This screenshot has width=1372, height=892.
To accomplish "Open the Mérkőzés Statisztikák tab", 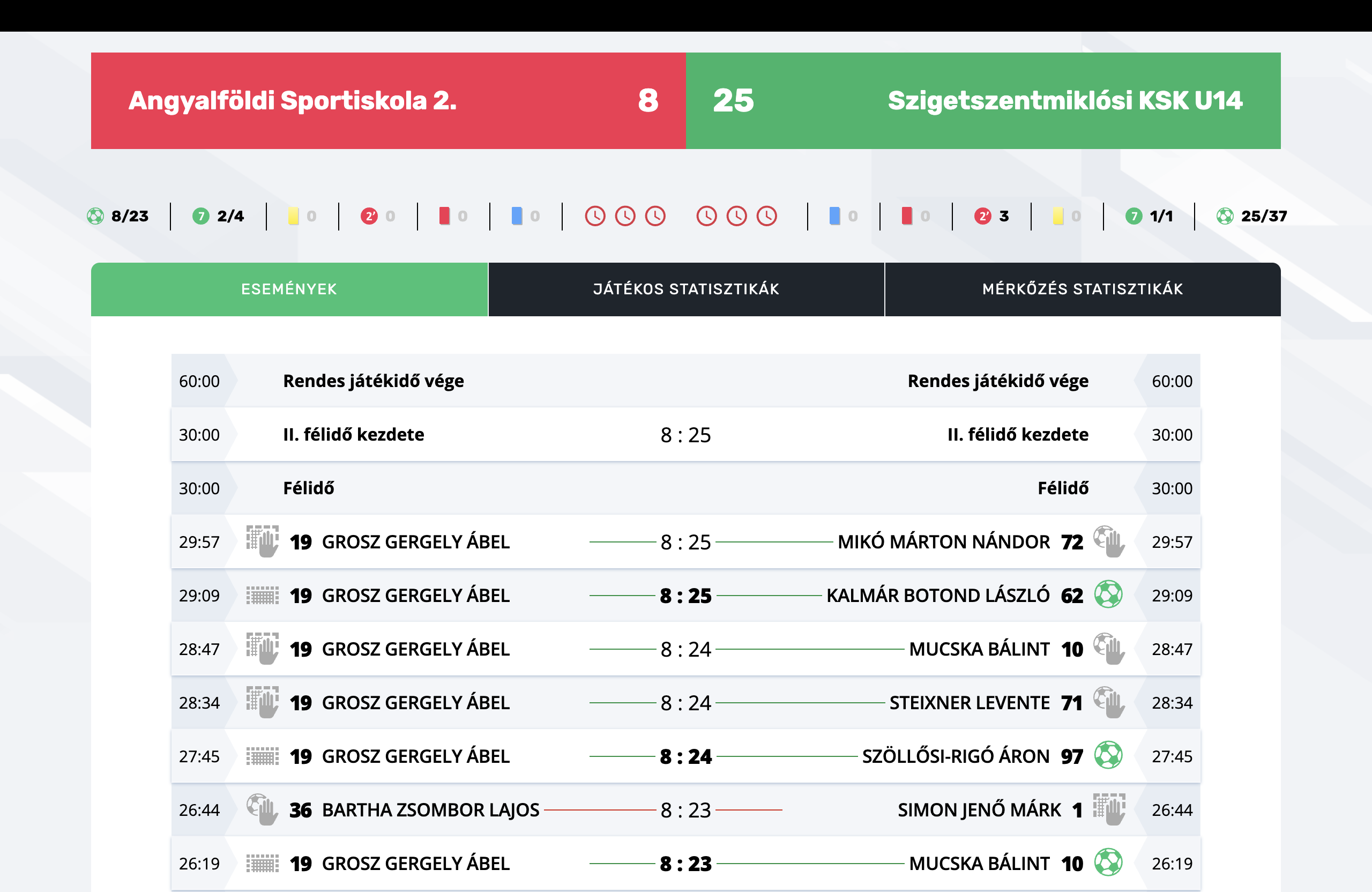I will (x=1083, y=289).
